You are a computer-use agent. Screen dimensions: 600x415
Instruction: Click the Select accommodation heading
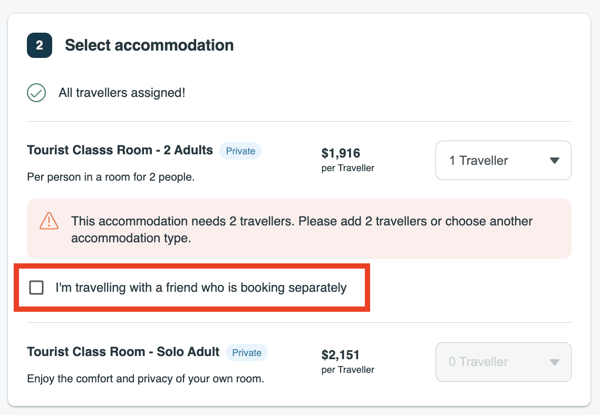pyautogui.click(x=149, y=45)
